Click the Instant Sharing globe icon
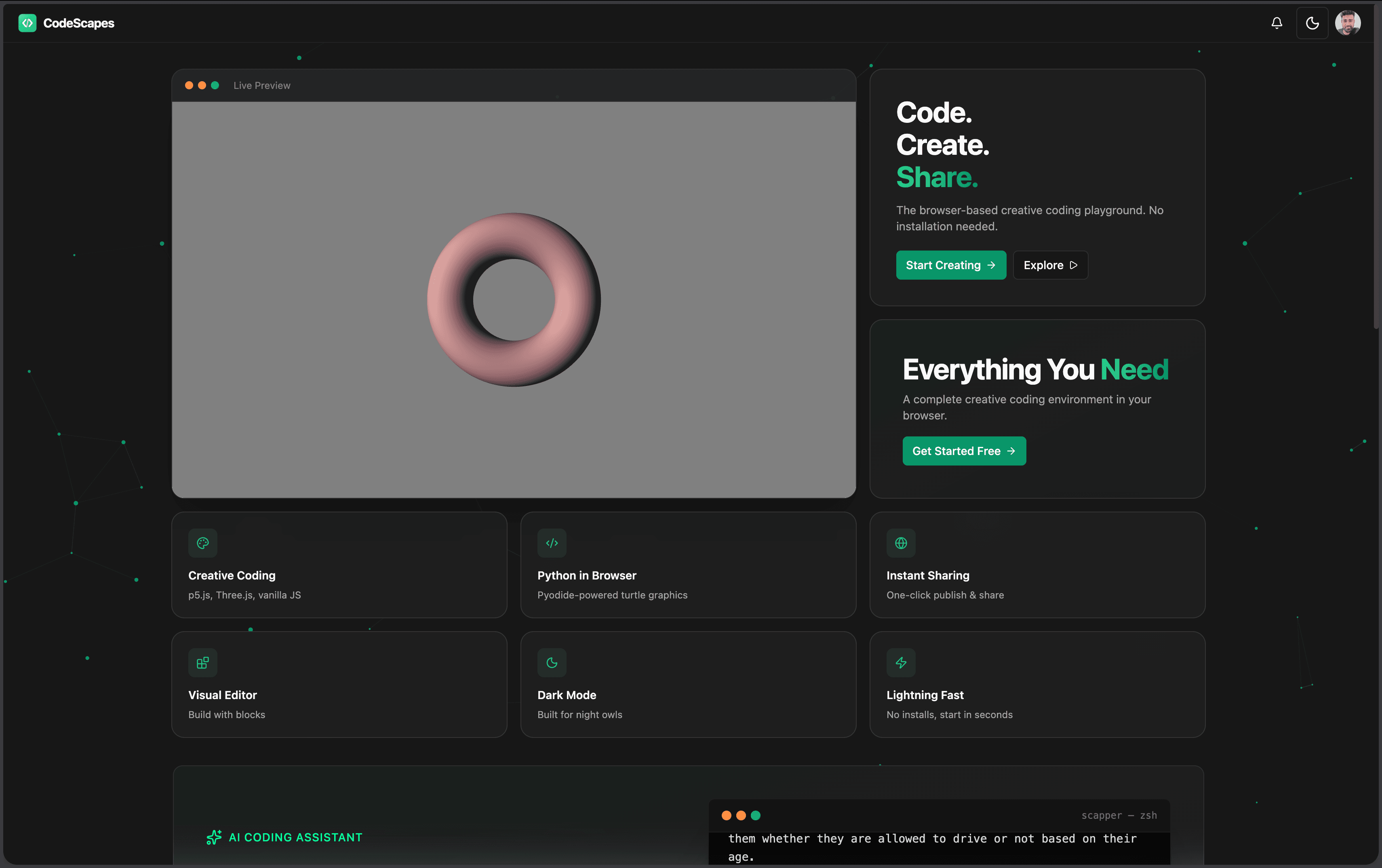 [x=901, y=542]
